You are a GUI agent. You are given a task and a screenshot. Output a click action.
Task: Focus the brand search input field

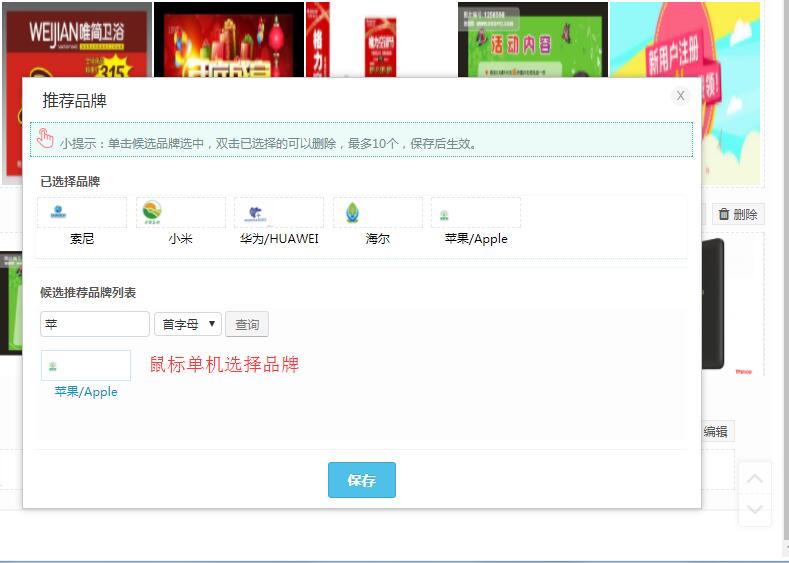pos(95,324)
